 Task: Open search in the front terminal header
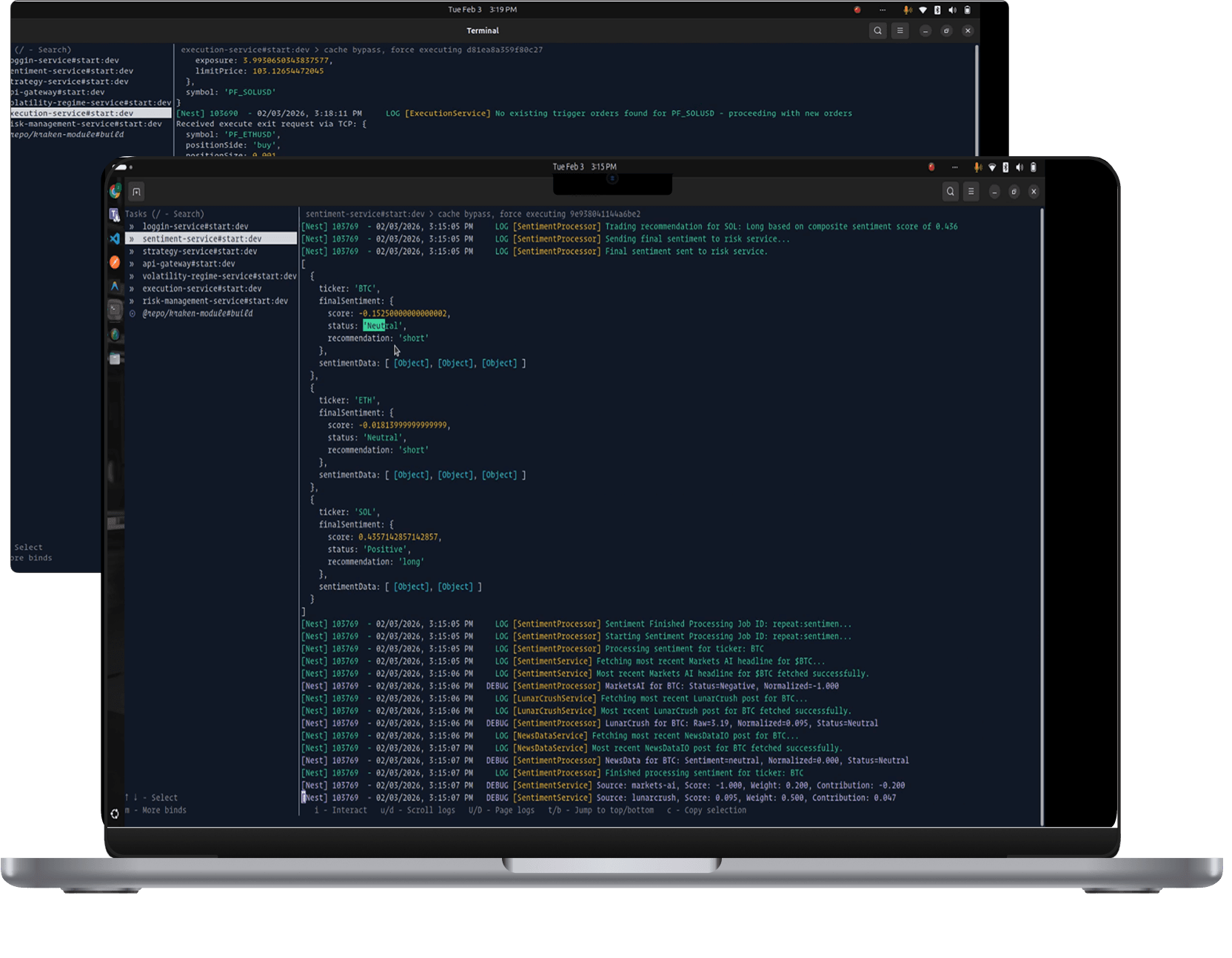pyautogui.click(x=951, y=192)
